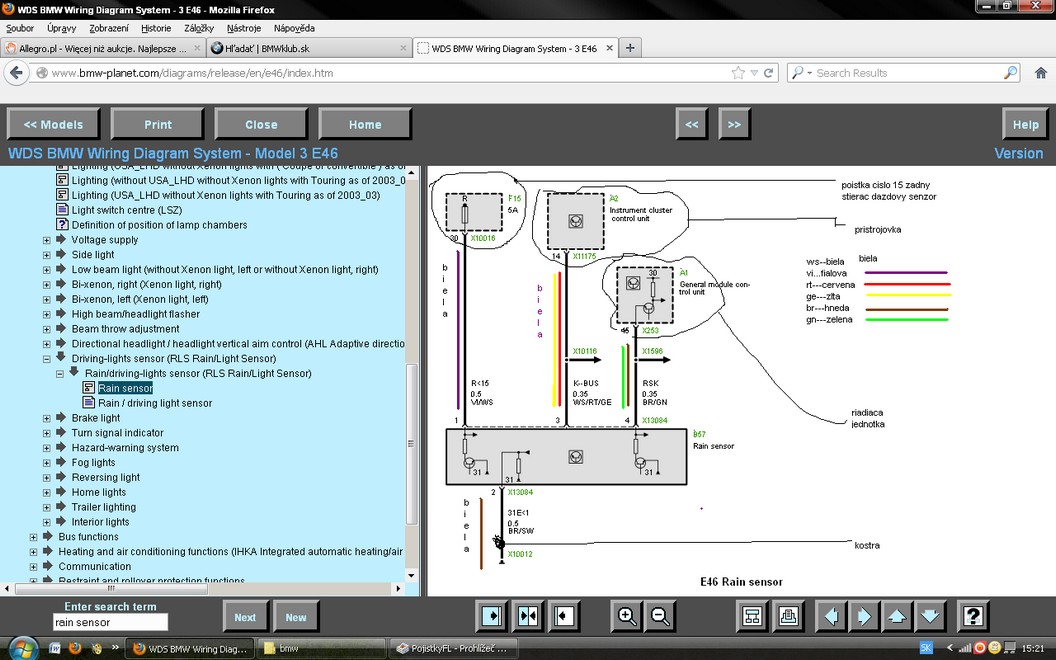This screenshot has width=1056, height=660.
Task: Pan the diagram up with arrow
Action: 896,616
